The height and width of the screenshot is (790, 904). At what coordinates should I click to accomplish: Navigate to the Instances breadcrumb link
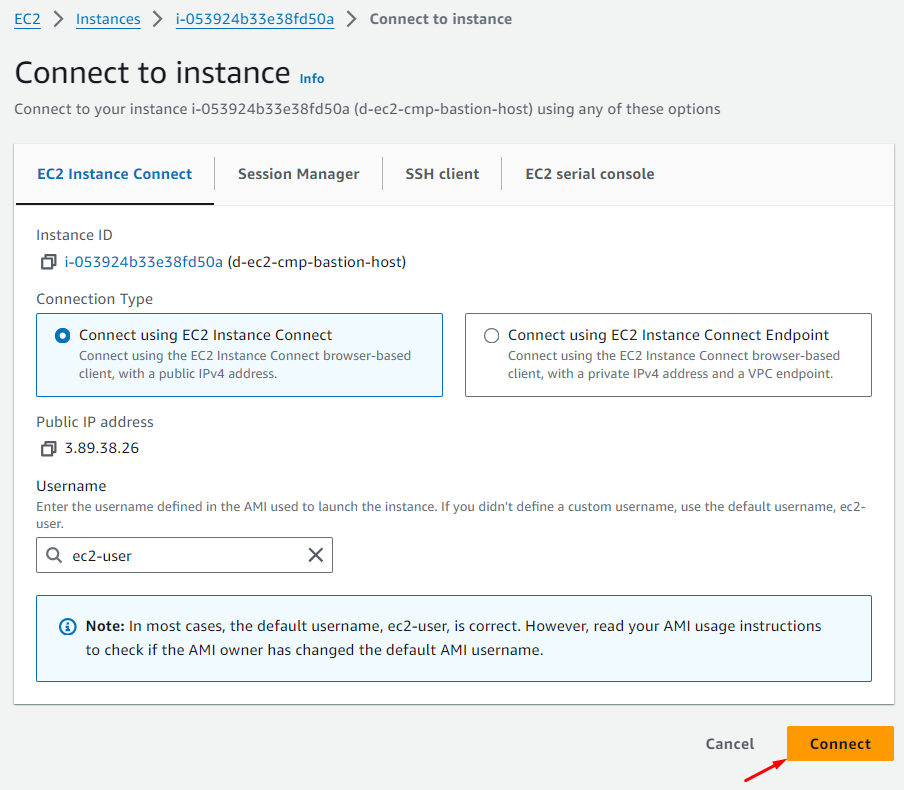click(108, 19)
